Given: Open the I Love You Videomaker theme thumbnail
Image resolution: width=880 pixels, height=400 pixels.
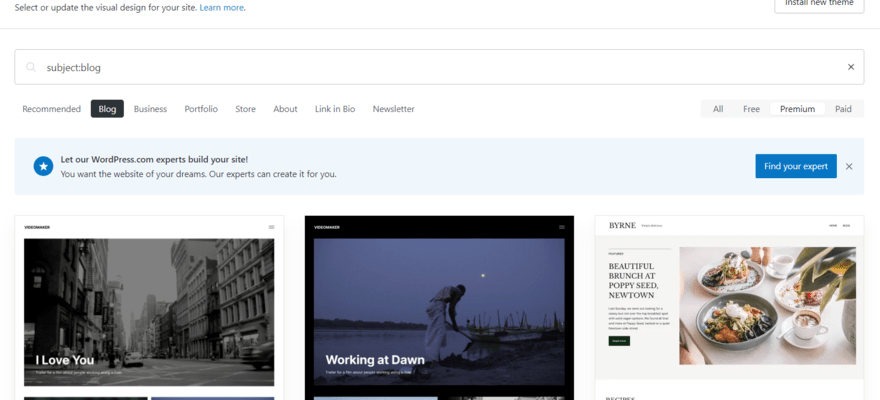Looking at the screenshot, I should tap(149, 308).
